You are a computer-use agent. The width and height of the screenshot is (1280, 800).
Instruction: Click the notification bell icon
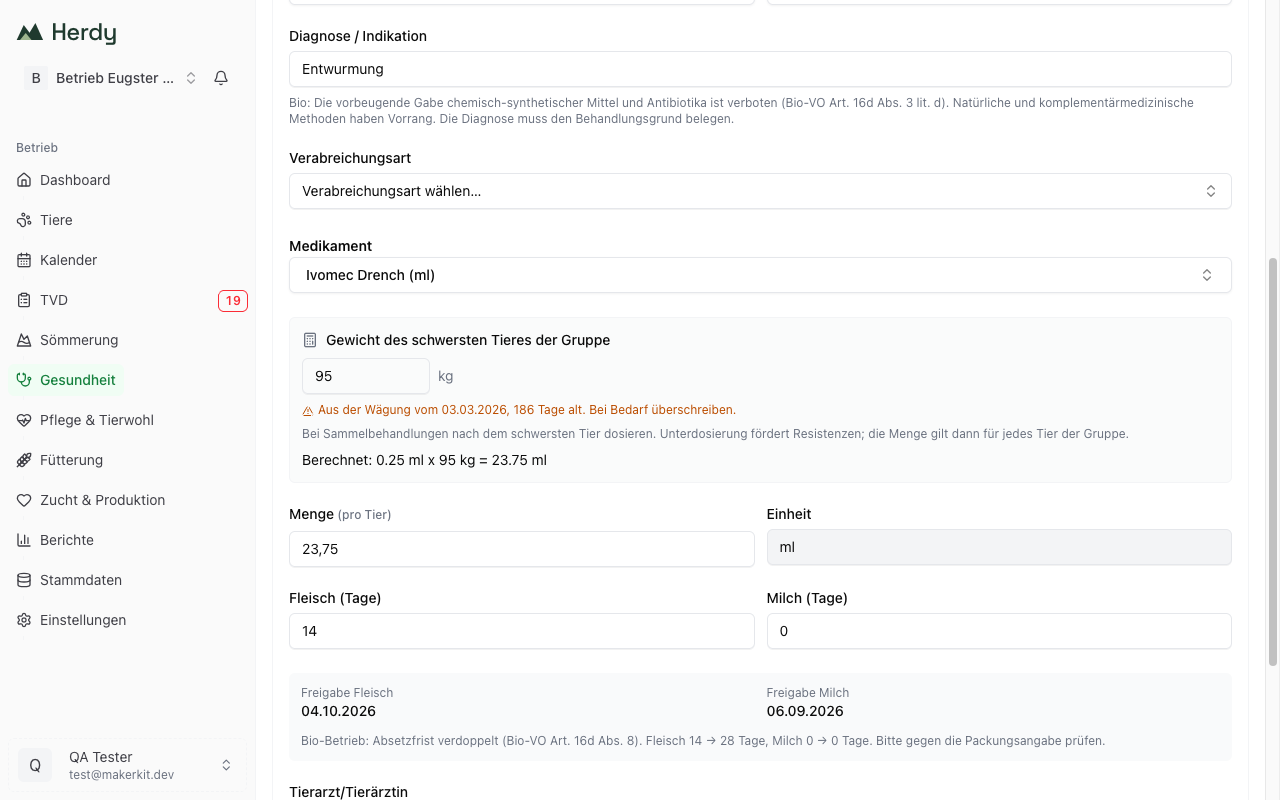point(221,78)
